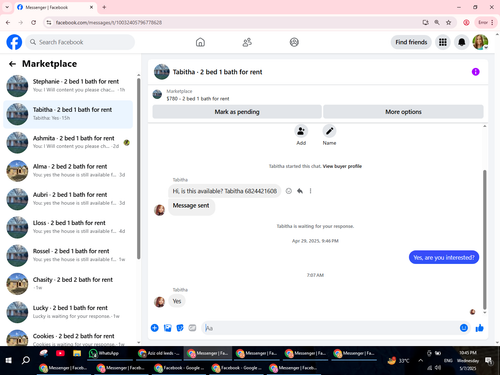This screenshot has height=375, width=500.
Task: Open the Home feed icon
Action: [200, 42]
